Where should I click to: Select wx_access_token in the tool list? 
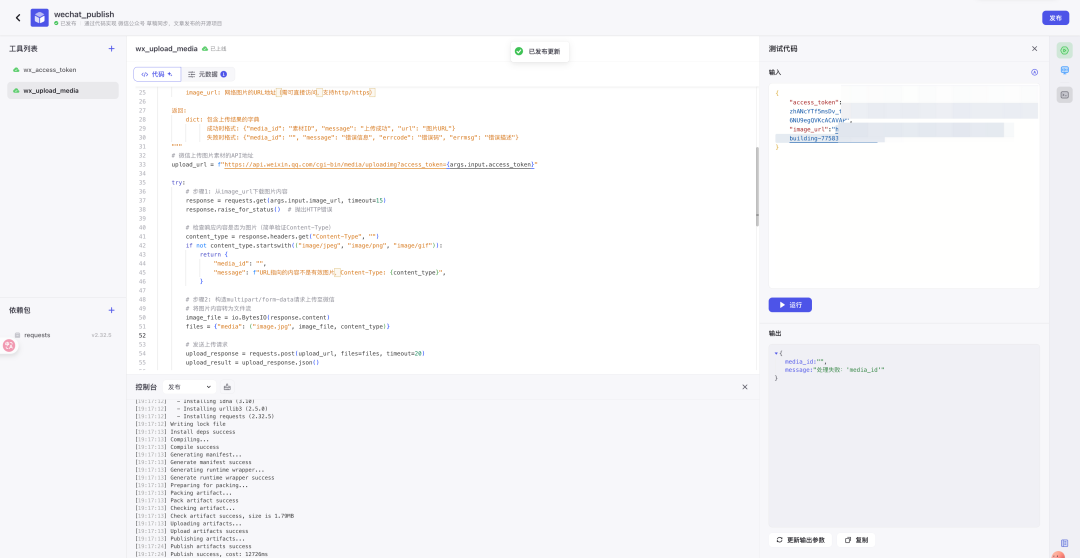pyautogui.click(x=50, y=70)
